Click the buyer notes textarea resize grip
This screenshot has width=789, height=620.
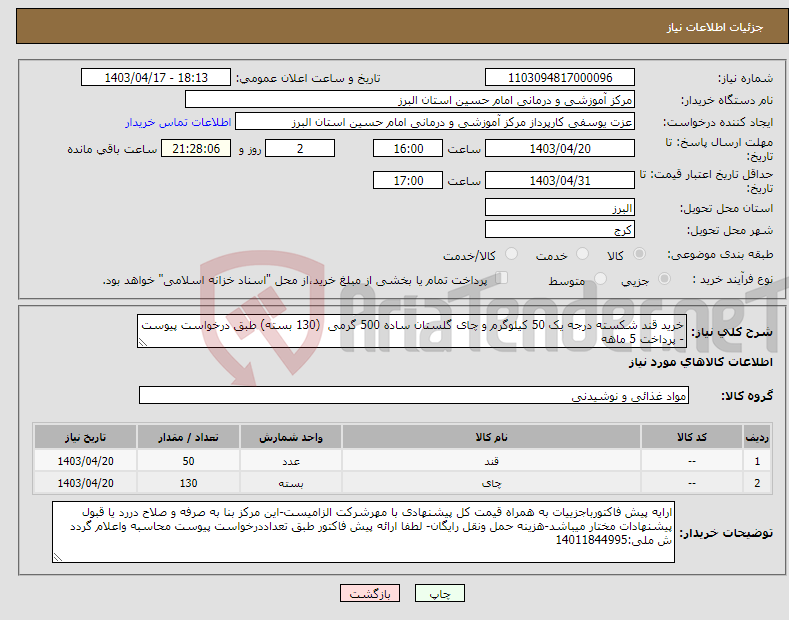point(58,557)
